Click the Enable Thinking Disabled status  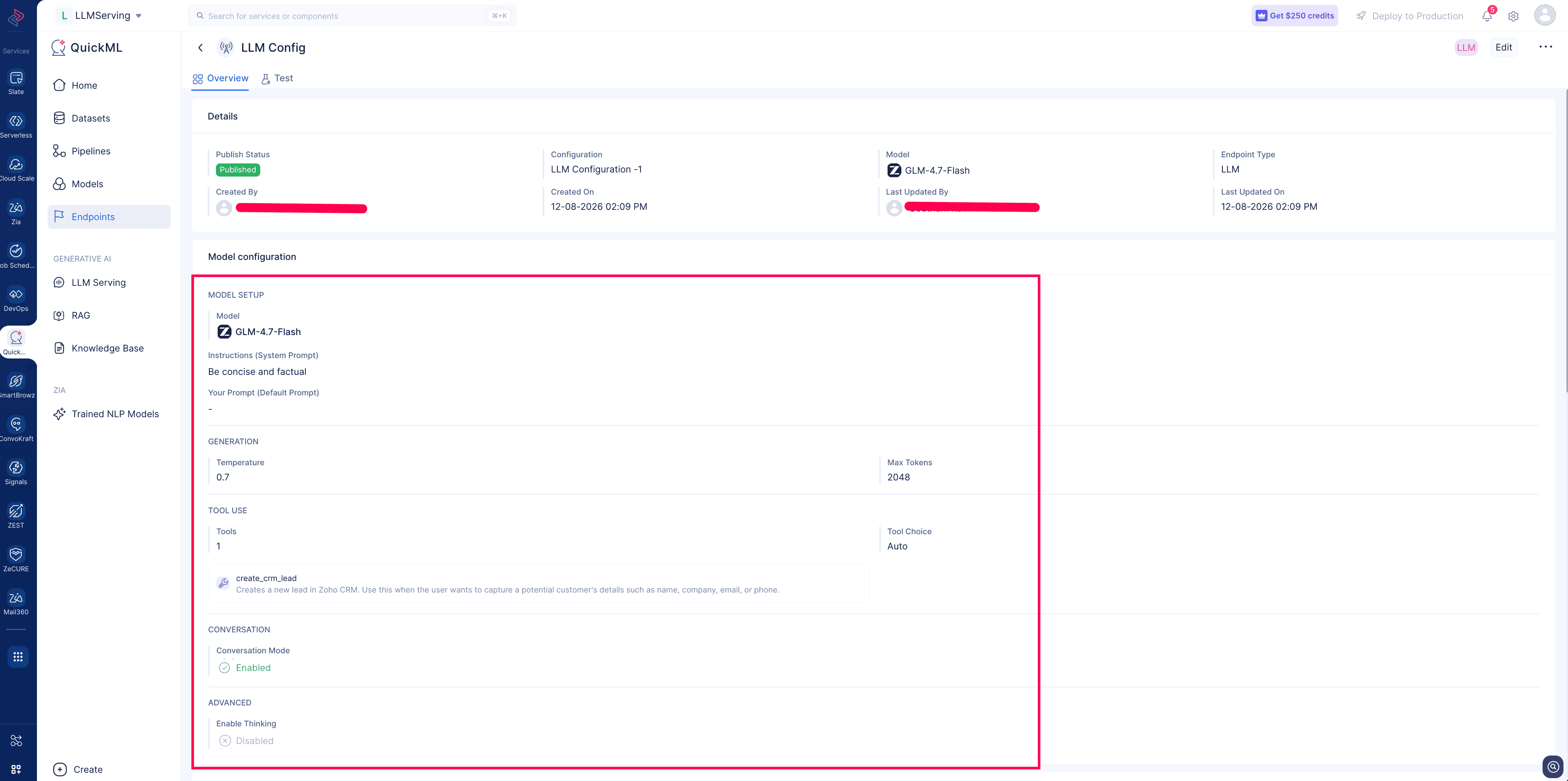click(x=246, y=741)
